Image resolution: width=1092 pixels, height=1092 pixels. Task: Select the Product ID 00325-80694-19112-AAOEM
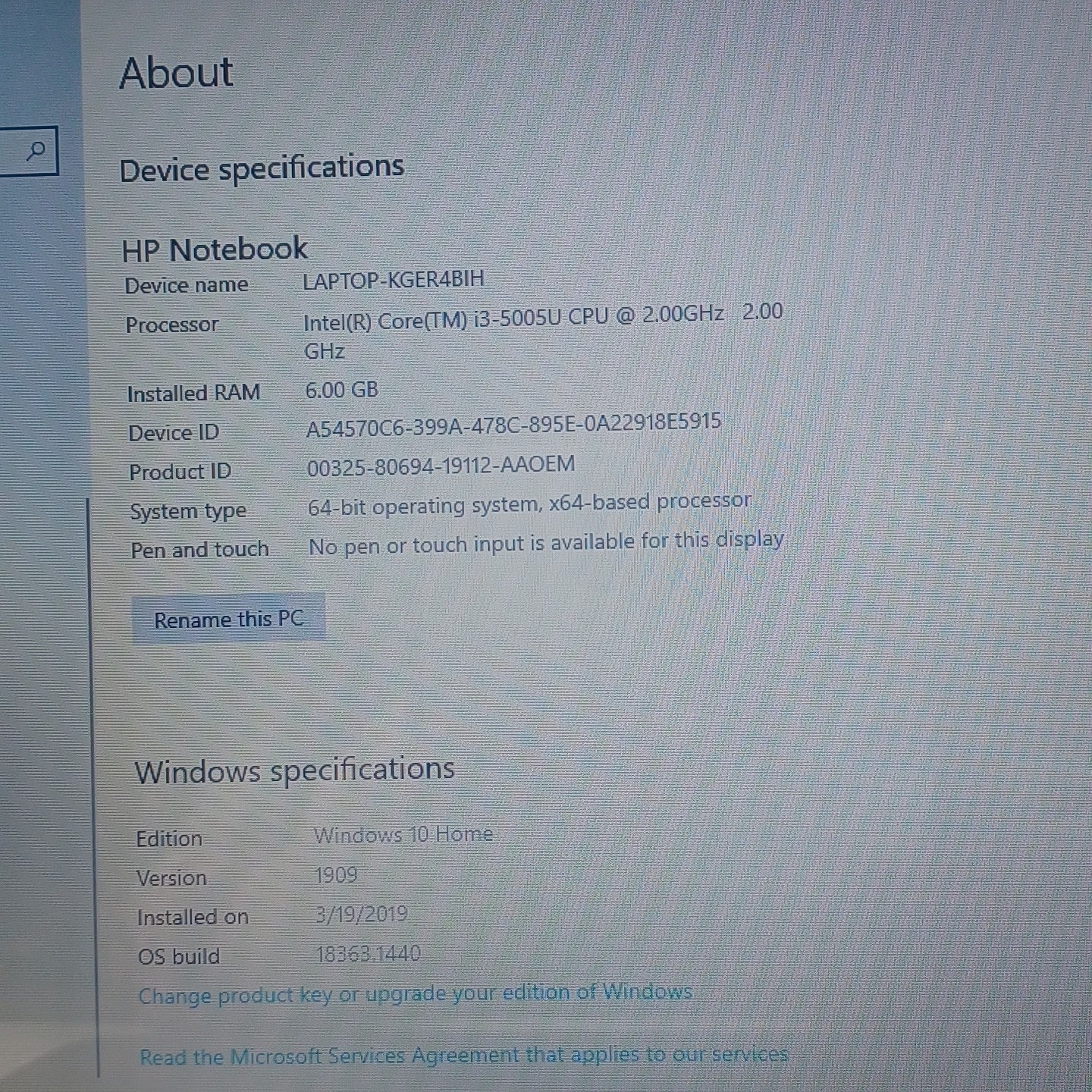coord(441,466)
